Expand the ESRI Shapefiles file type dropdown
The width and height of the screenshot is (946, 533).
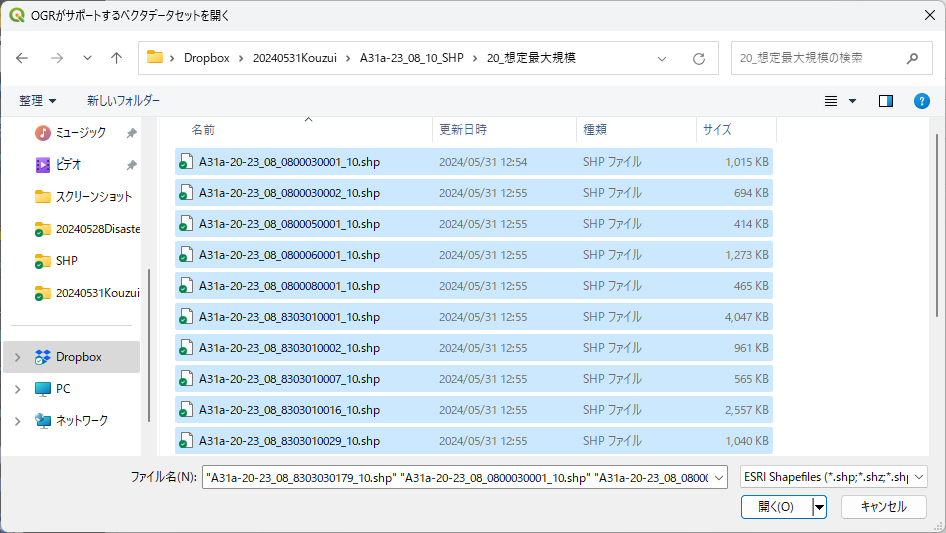(x=919, y=477)
